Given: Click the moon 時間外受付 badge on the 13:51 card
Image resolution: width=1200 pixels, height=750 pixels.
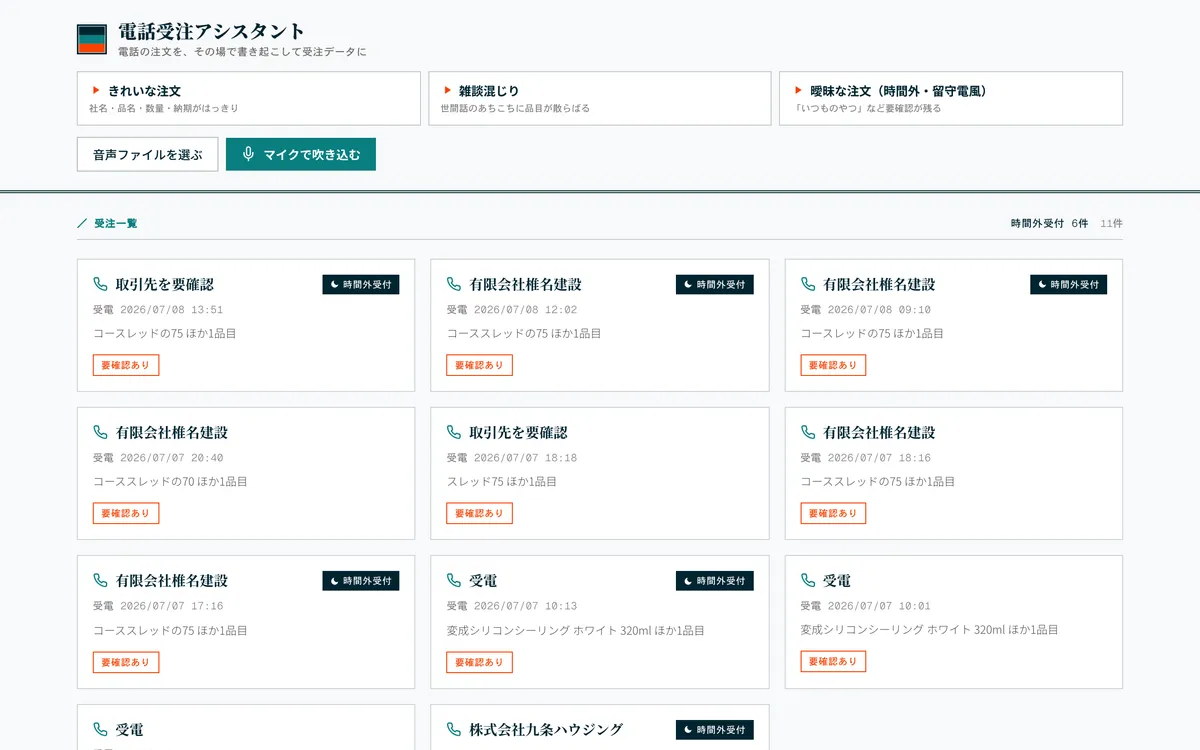Looking at the screenshot, I should tap(360, 284).
